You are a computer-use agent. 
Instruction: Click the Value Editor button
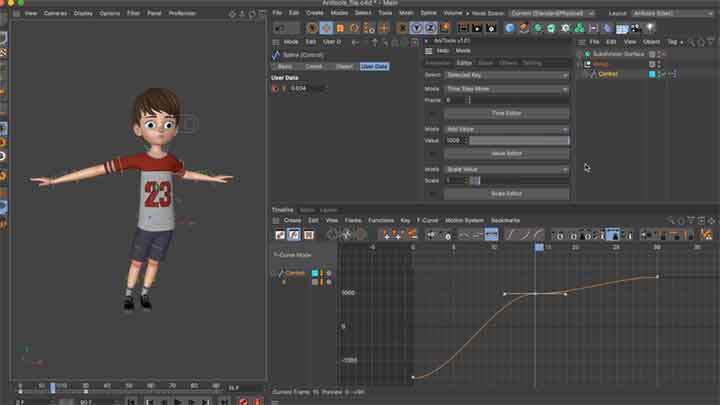tap(507, 154)
